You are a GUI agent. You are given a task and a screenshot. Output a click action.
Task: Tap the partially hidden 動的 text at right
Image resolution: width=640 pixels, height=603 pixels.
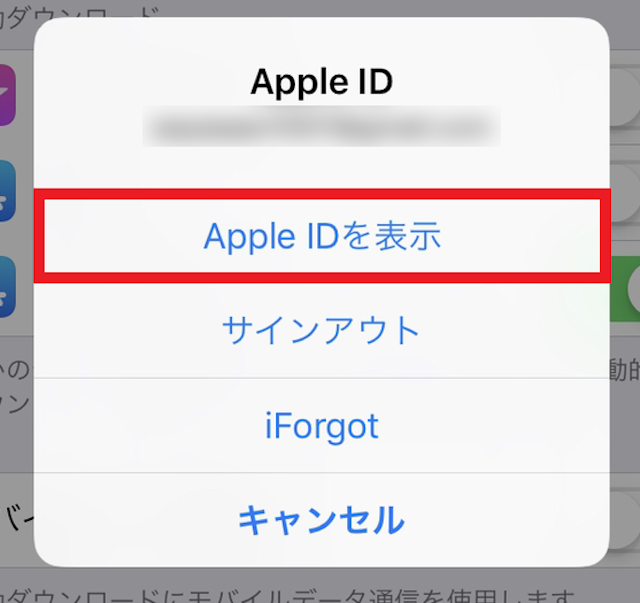624,369
